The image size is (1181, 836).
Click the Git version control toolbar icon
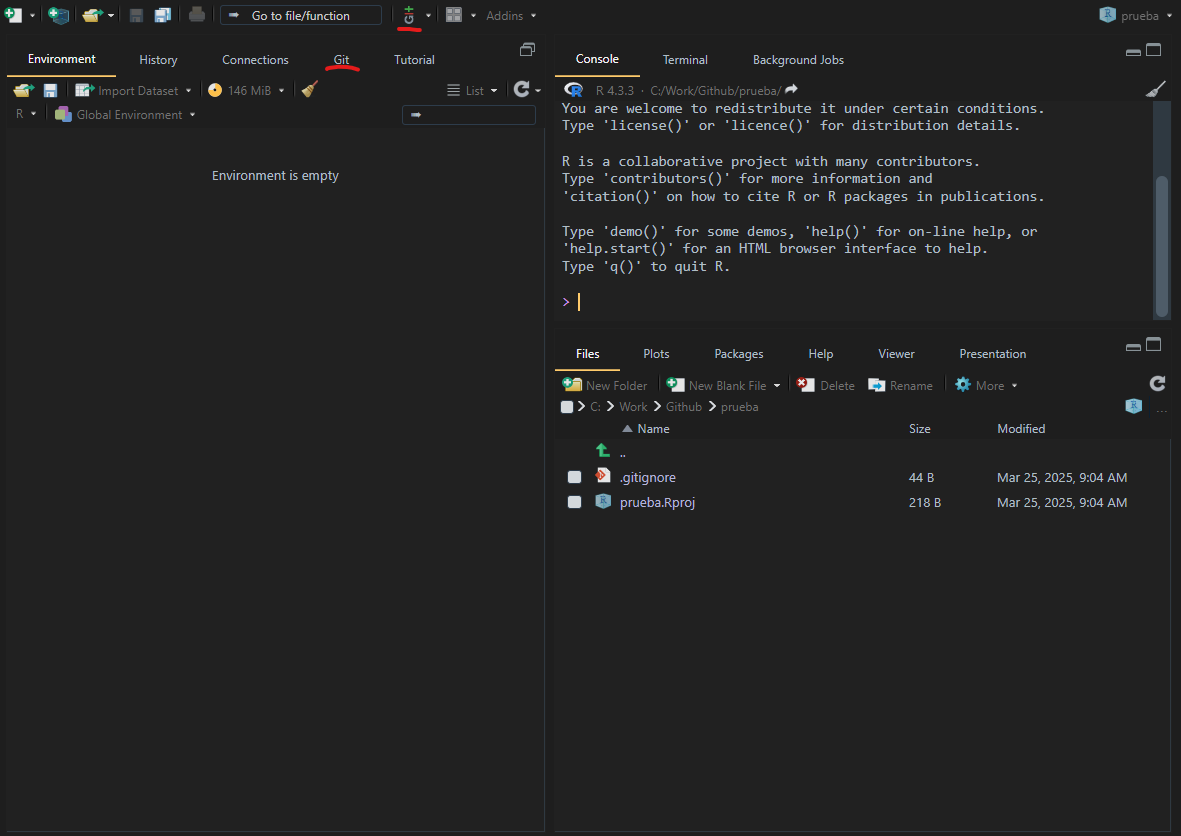point(409,15)
